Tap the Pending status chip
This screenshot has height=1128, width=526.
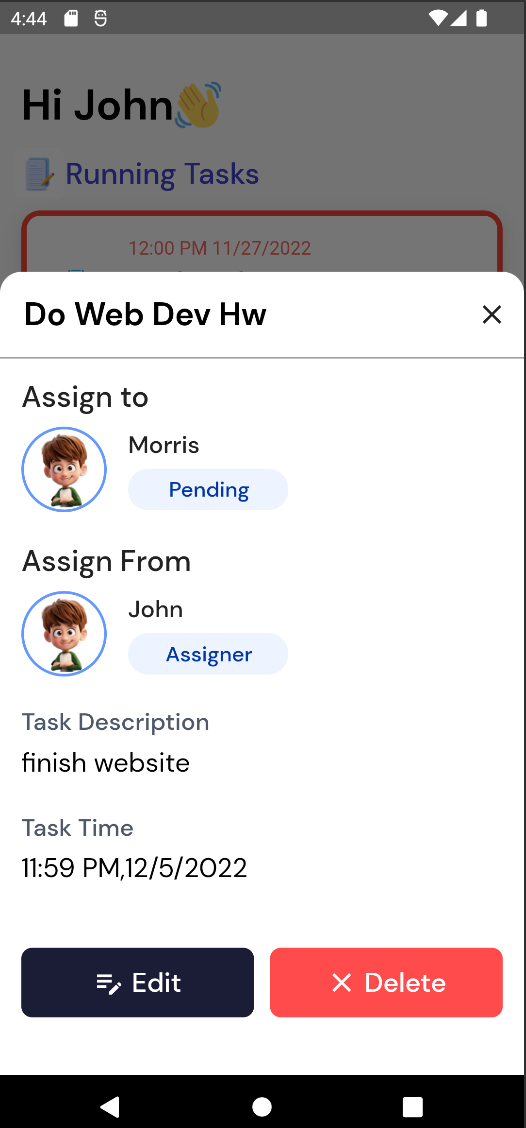[x=208, y=490]
